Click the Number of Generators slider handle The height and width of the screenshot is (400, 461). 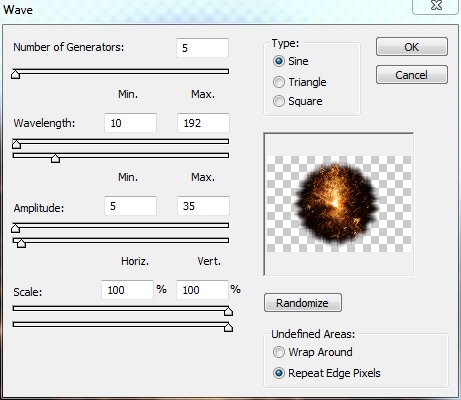[x=15, y=74]
